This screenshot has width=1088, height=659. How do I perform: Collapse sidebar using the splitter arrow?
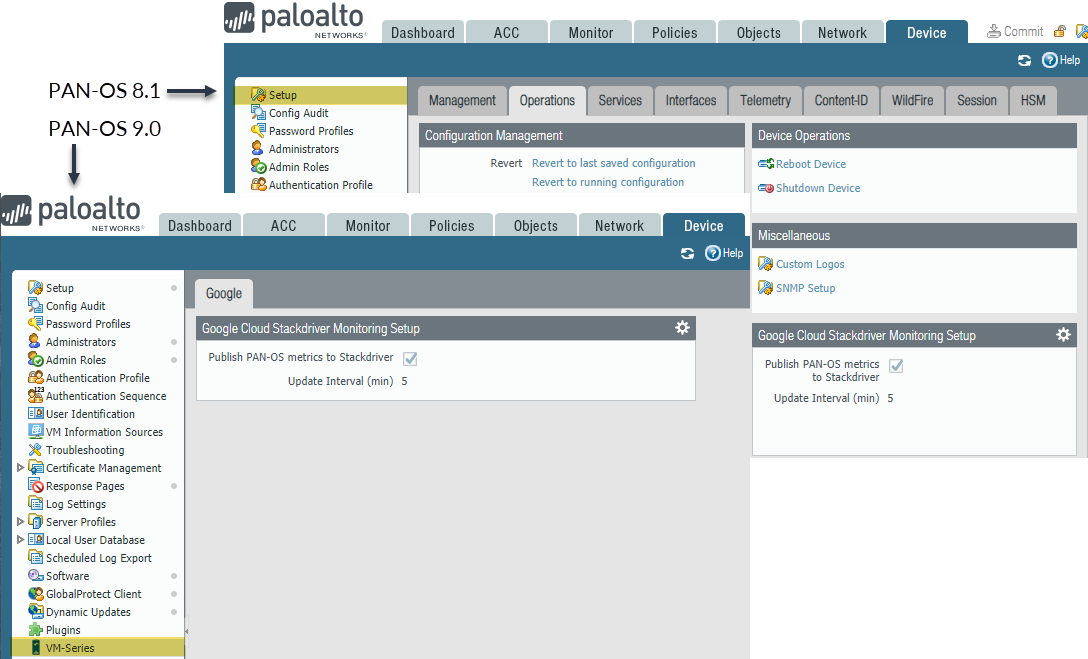coord(187,631)
